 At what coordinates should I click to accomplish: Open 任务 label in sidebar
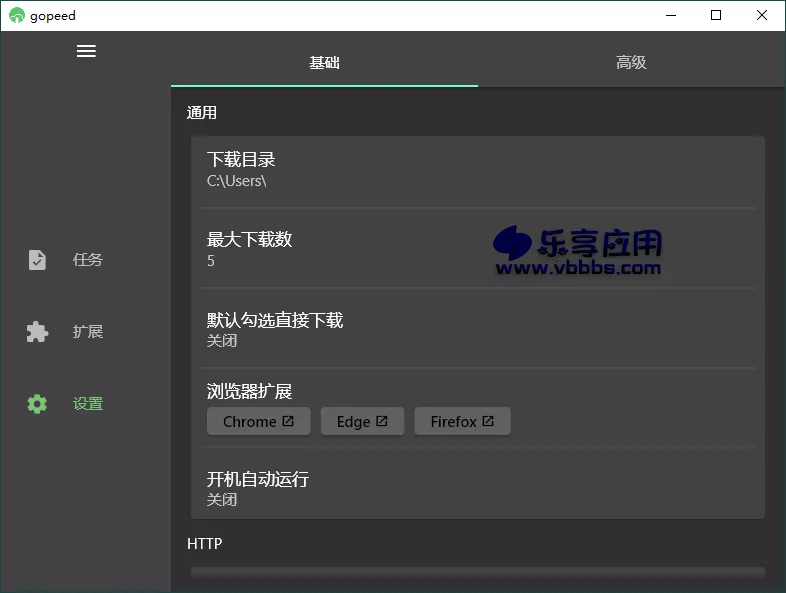pos(88,260)
